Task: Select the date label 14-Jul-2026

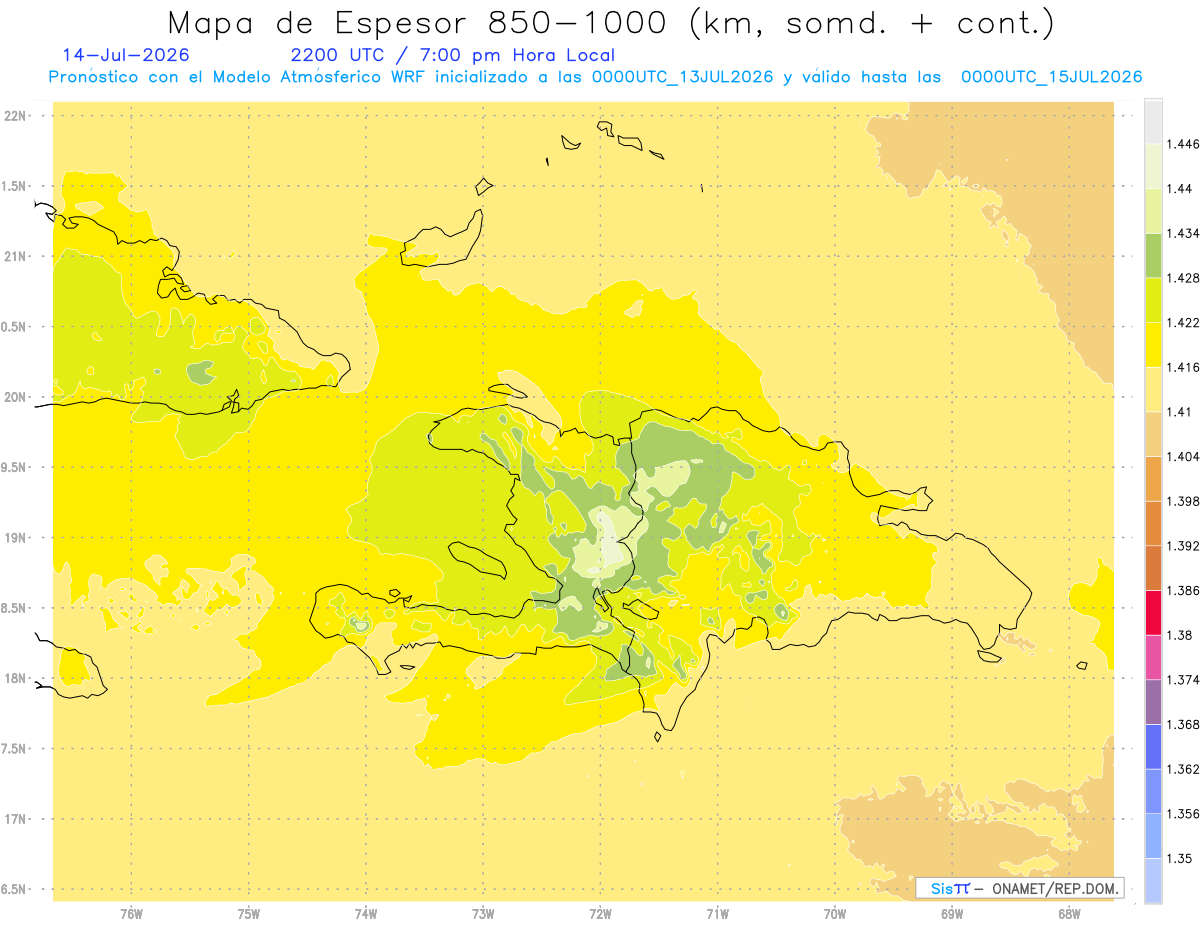Action: (x=126, y=55)
